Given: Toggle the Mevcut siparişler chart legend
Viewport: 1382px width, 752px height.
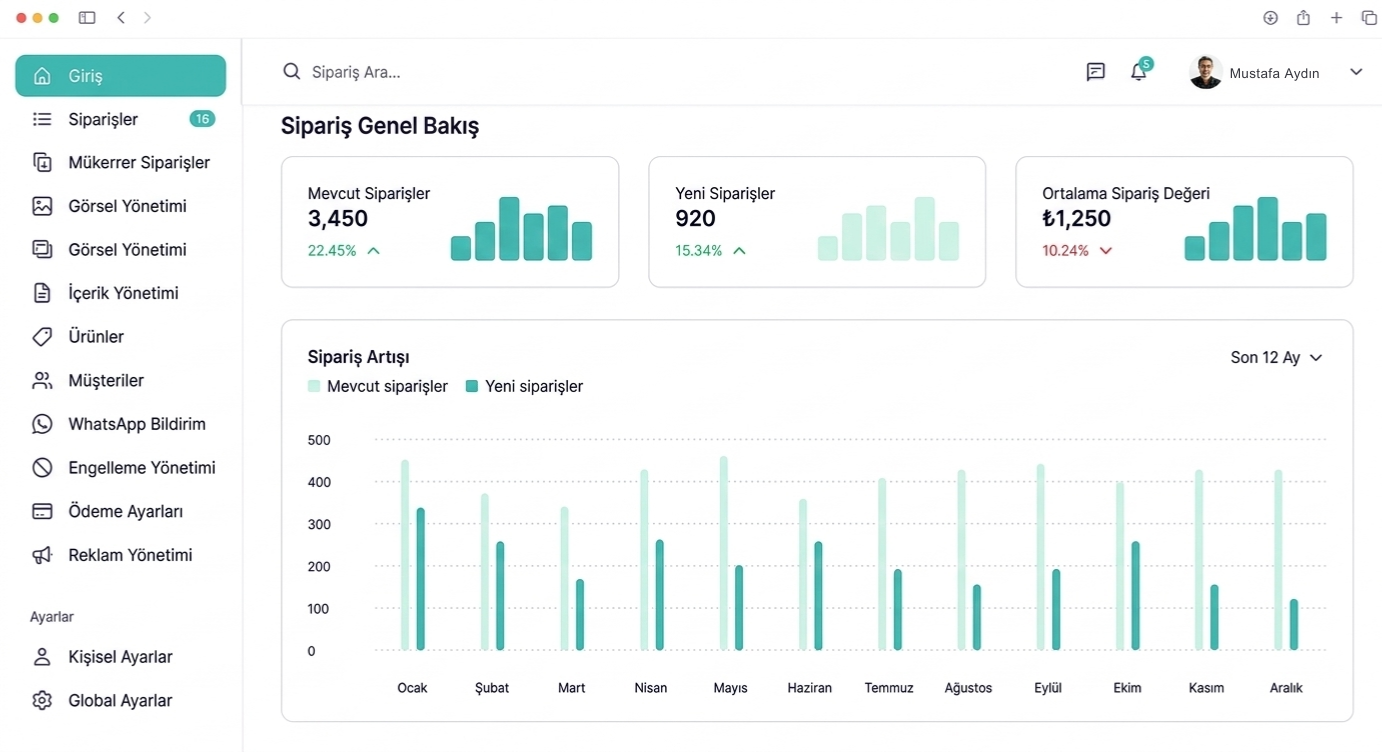Looking at the screenshot, I should (378, 386).
